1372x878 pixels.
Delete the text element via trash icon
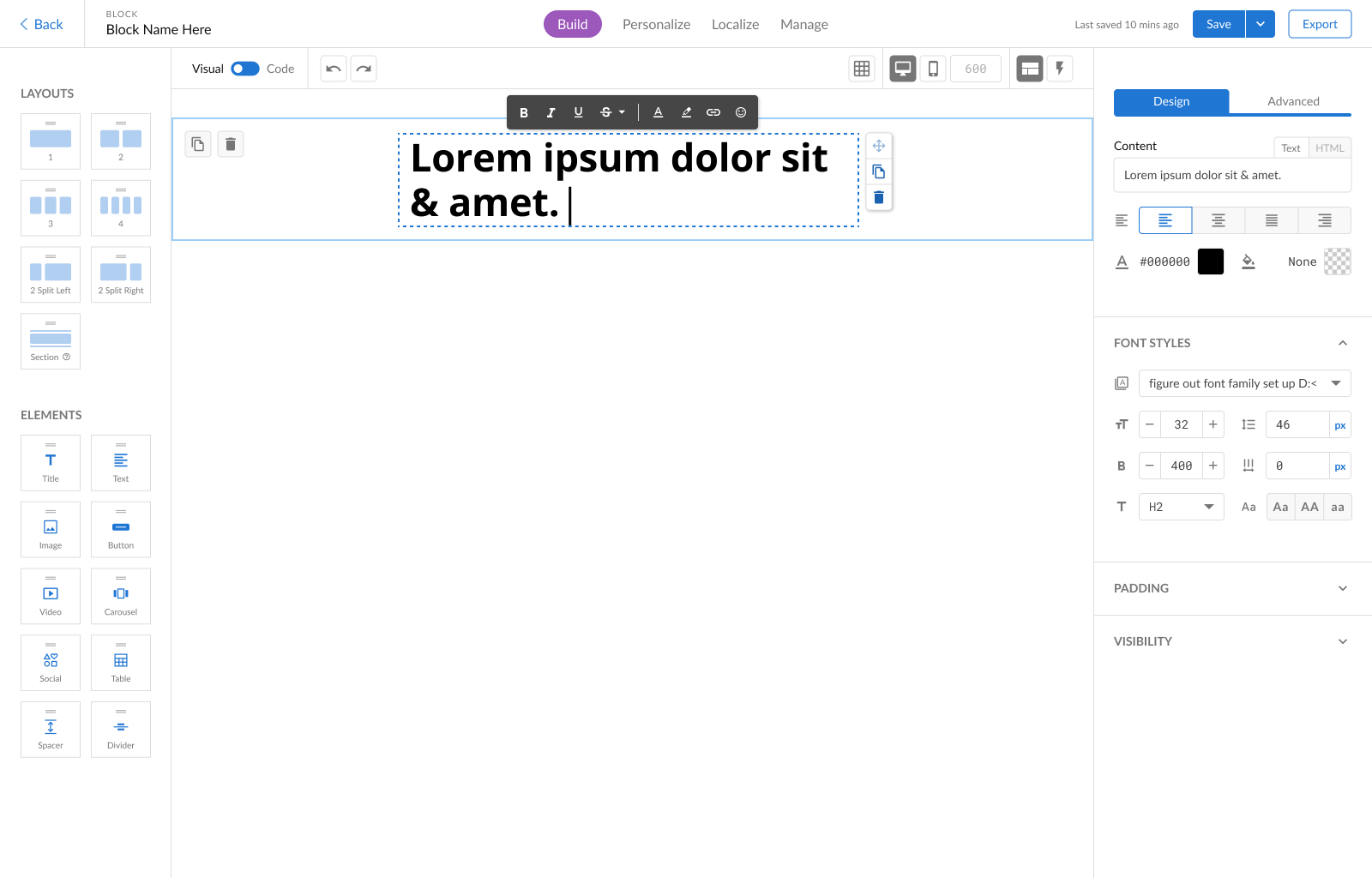(879, 197)
